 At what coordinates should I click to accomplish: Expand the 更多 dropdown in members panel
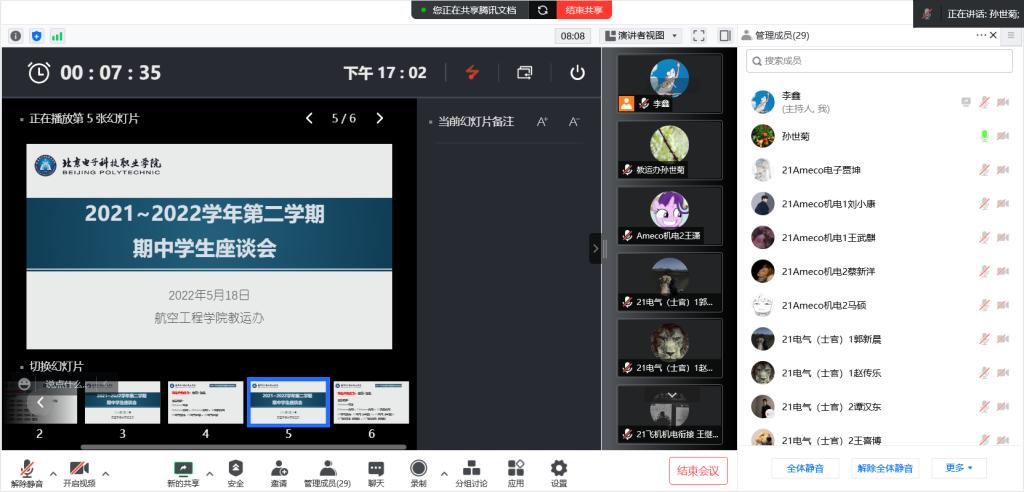click(x=958, y=468)
